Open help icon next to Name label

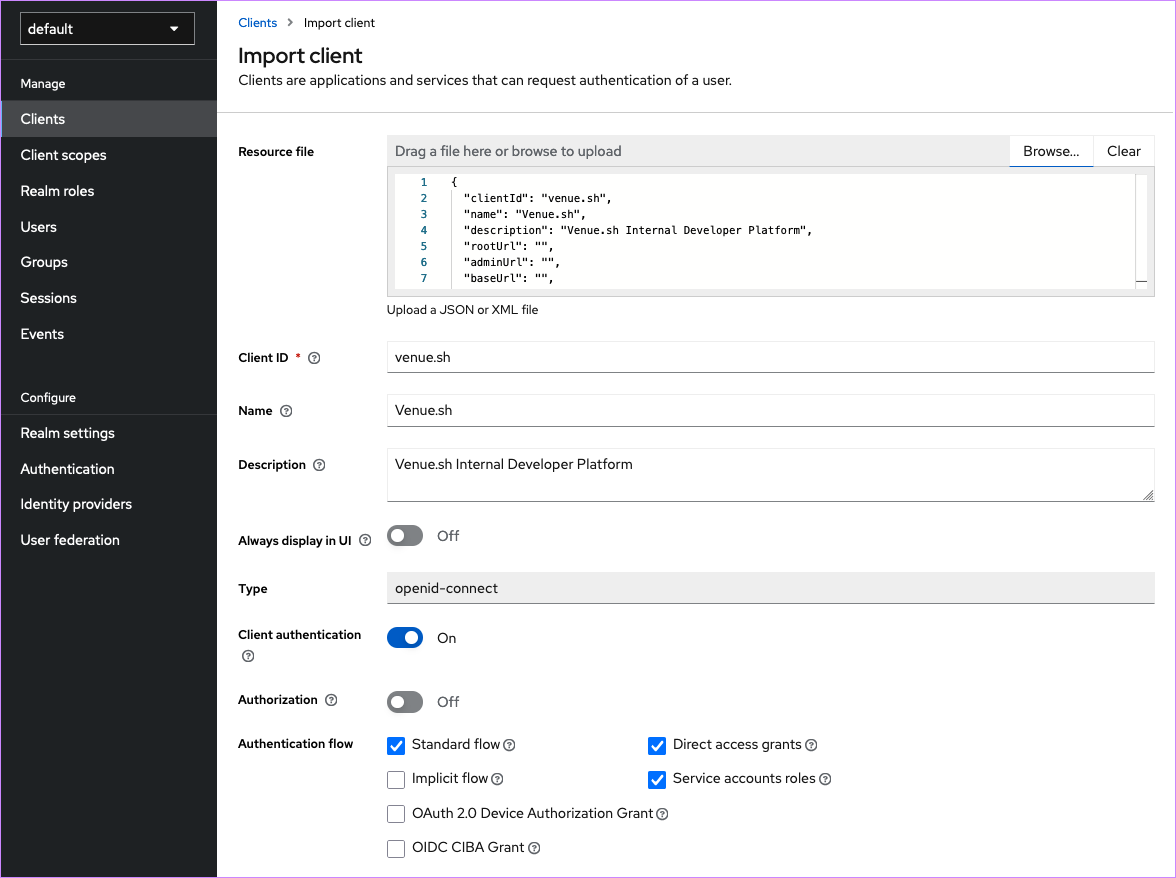(x=286, y=411)
